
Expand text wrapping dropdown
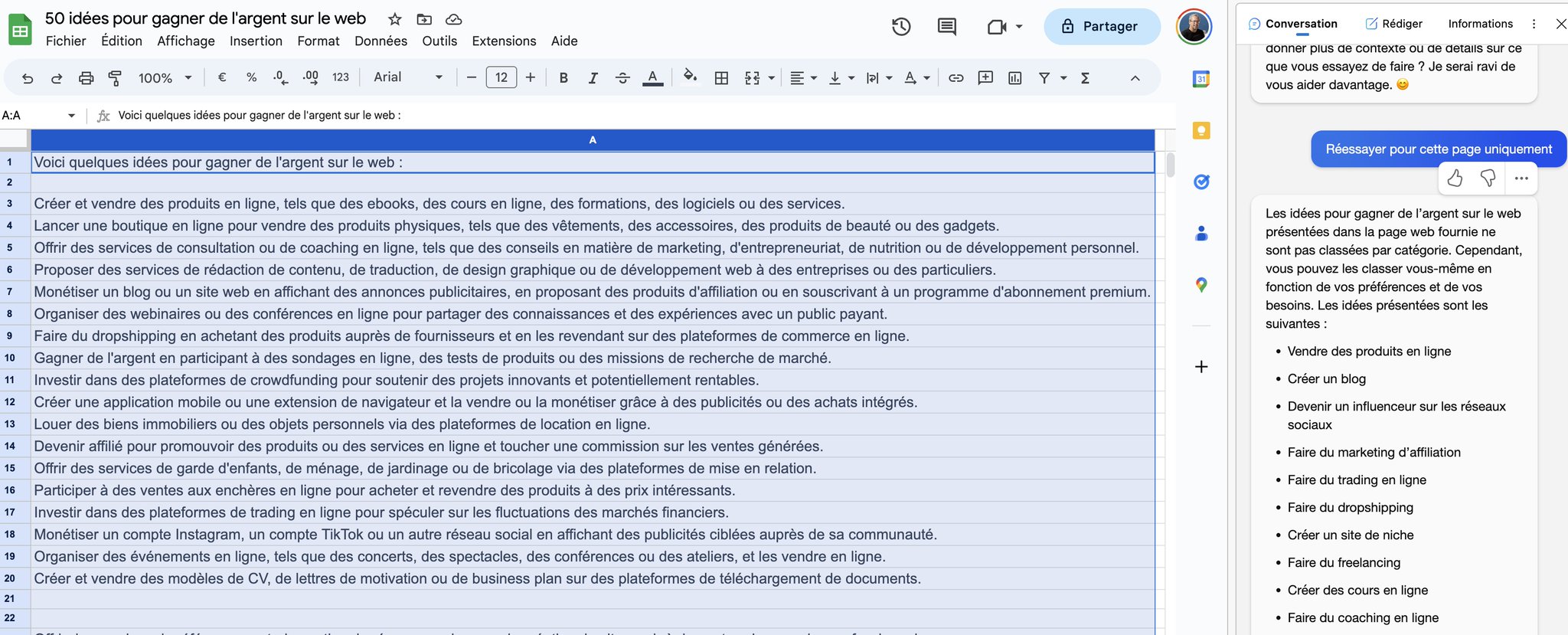tap(888, 78)
